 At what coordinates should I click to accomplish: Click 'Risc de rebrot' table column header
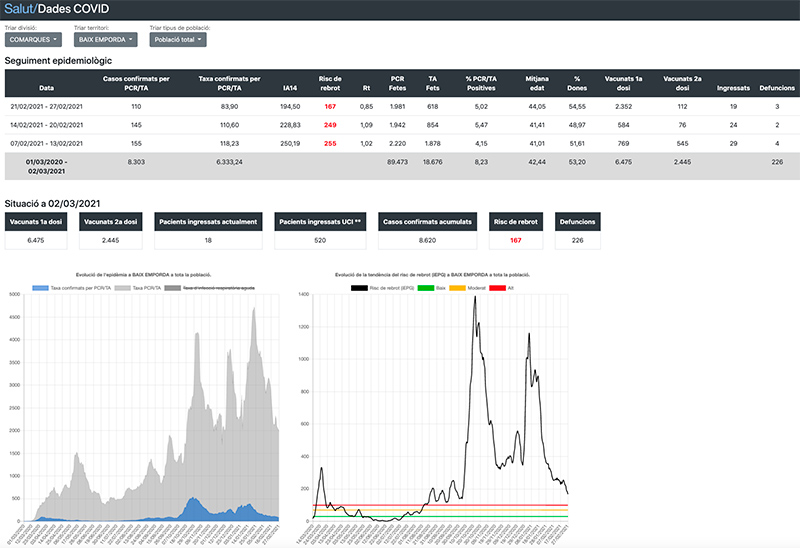(x=330, y=83)
